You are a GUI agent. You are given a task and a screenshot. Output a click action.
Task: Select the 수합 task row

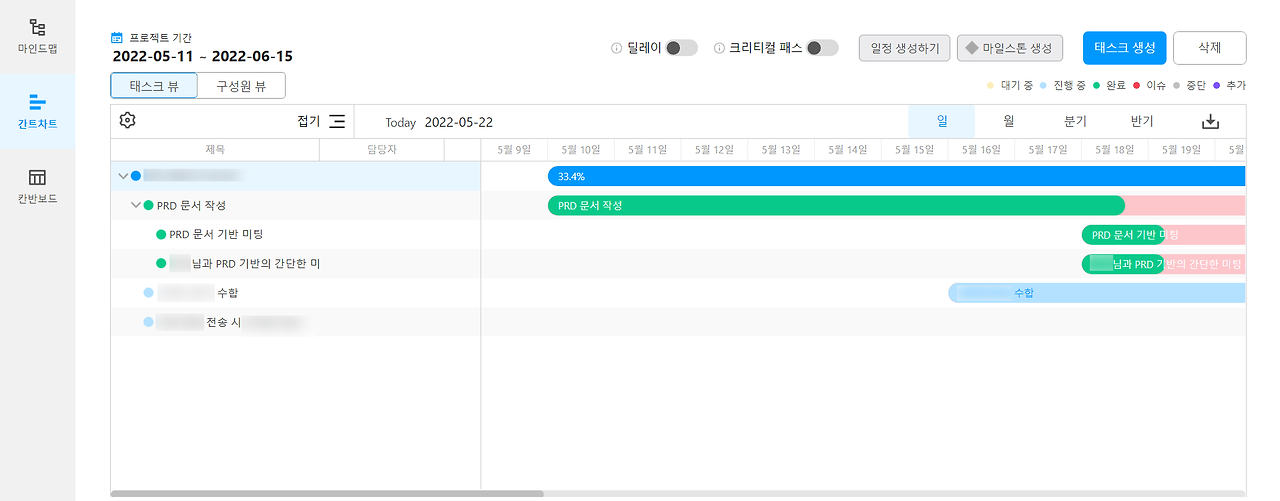tap(296, 293)
